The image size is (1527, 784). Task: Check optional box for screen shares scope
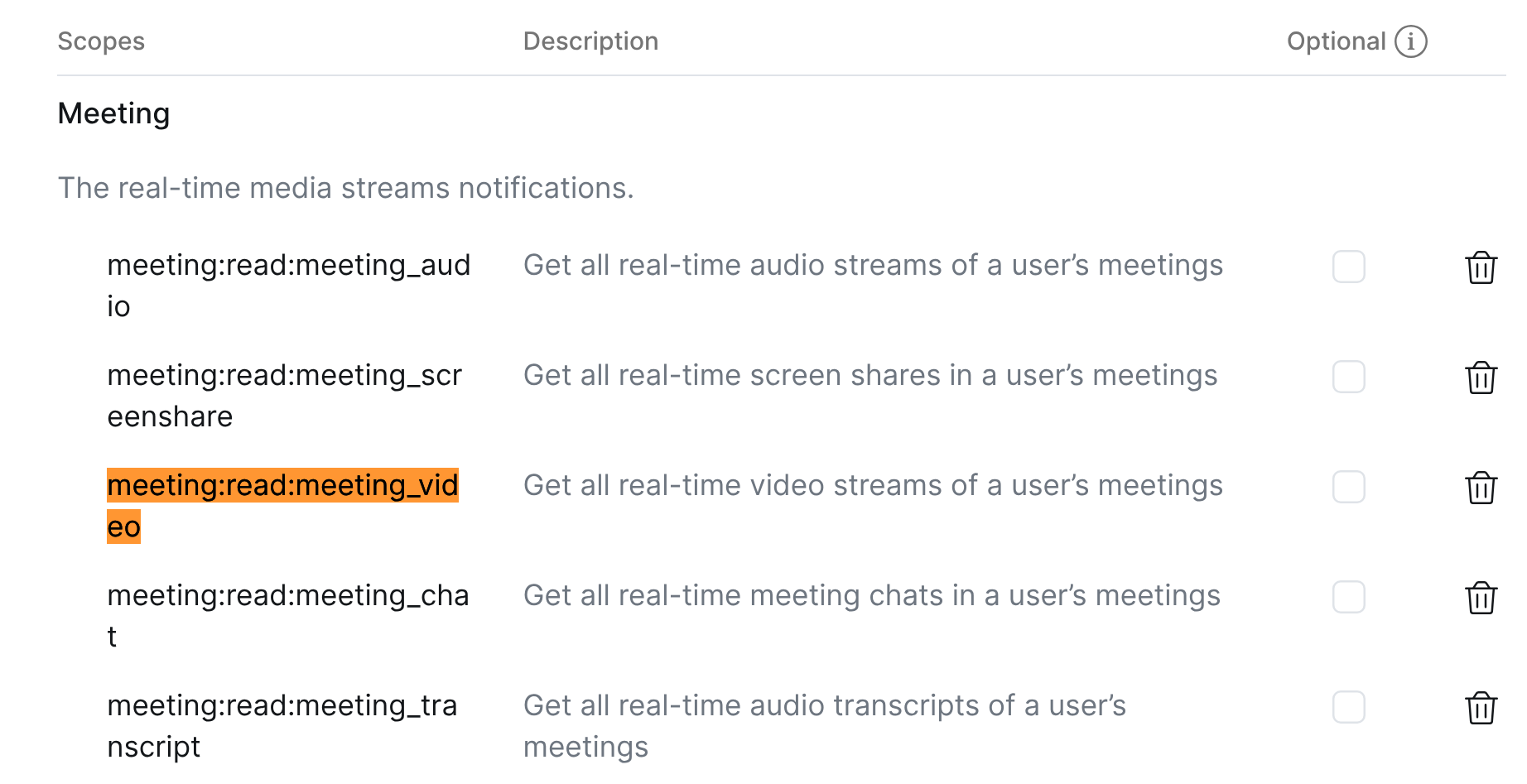(1348, 377)
